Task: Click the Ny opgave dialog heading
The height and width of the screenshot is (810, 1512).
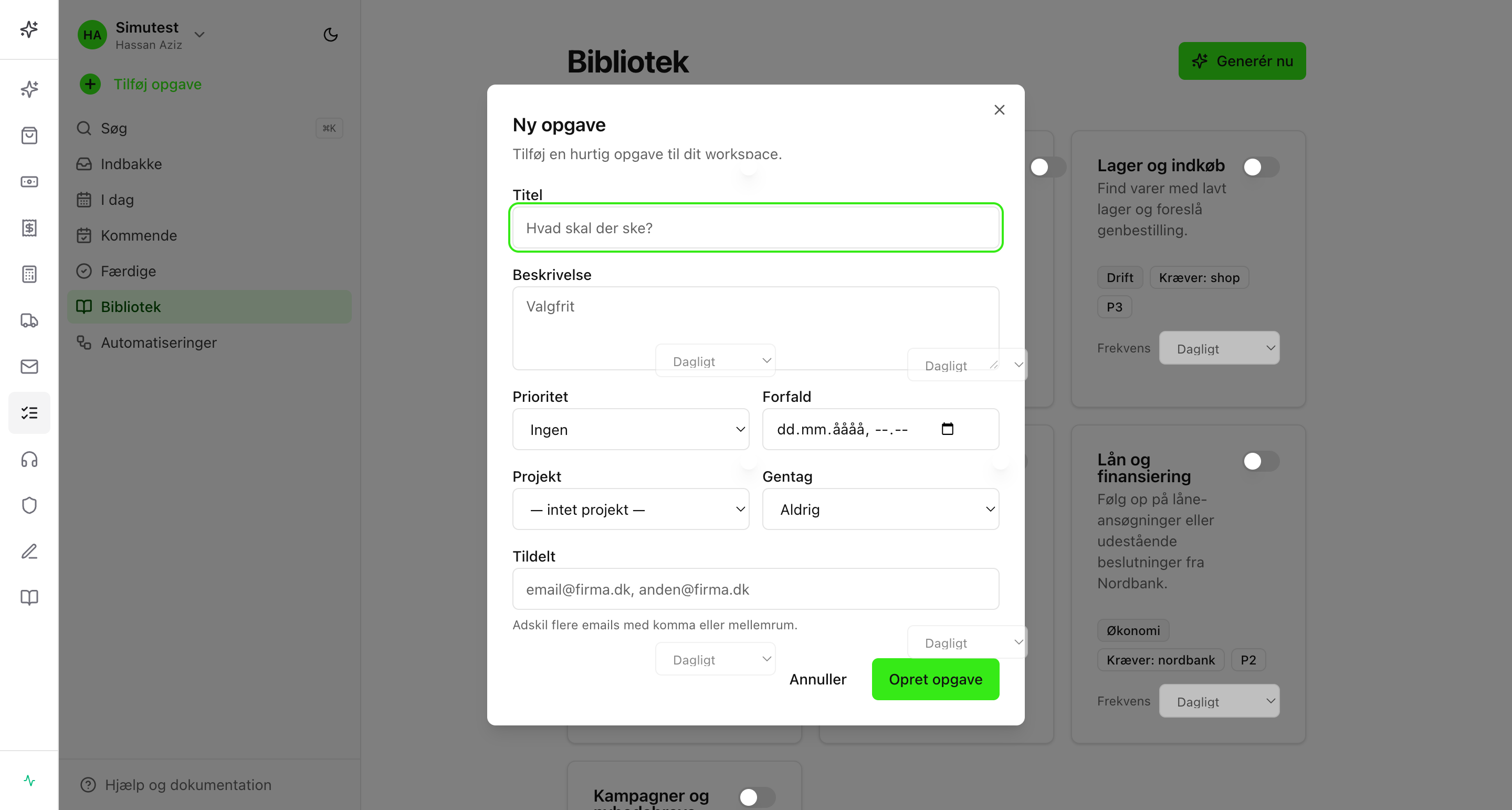Action: pyautogui.click(x=559, y=125)
